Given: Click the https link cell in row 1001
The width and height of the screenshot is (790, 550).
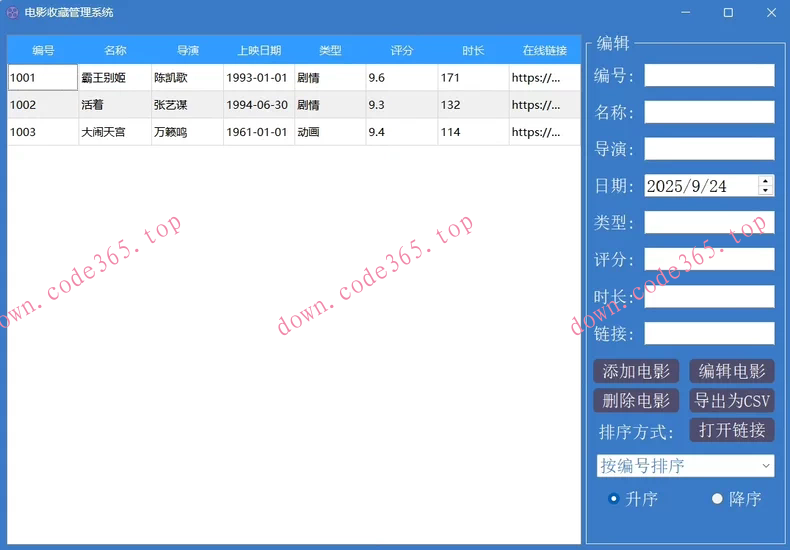Looking at the screenshot, I should pyautogui.click(x=545, y=78).
